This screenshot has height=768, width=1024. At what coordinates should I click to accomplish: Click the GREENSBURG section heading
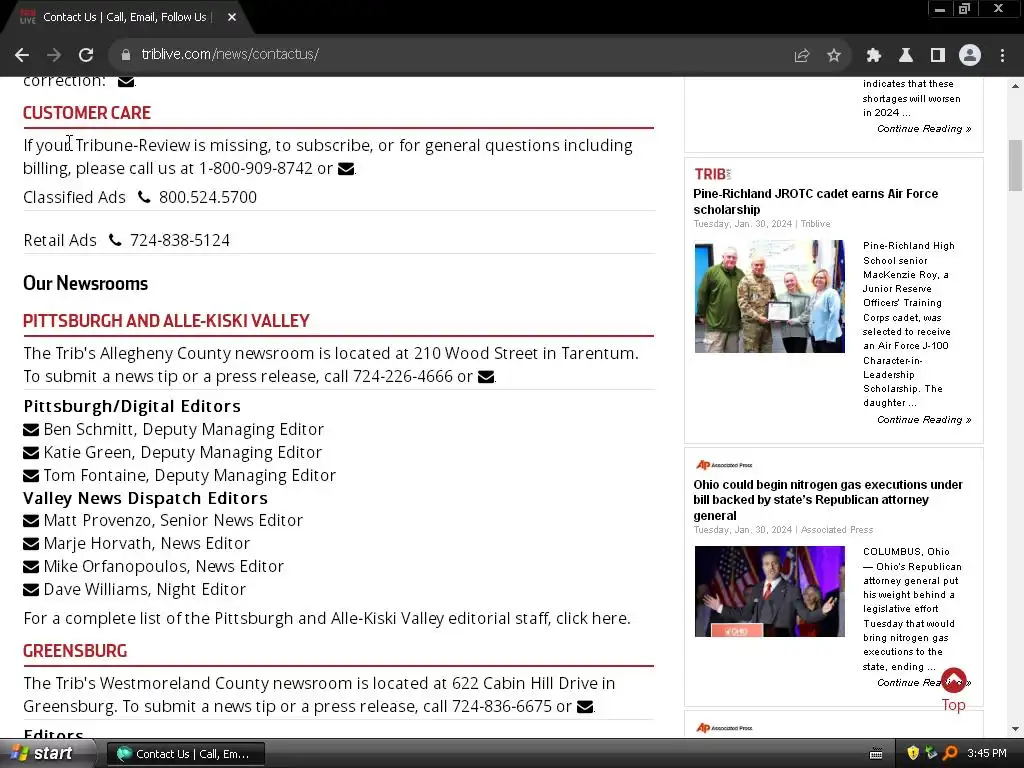click(x=75, y=651)
